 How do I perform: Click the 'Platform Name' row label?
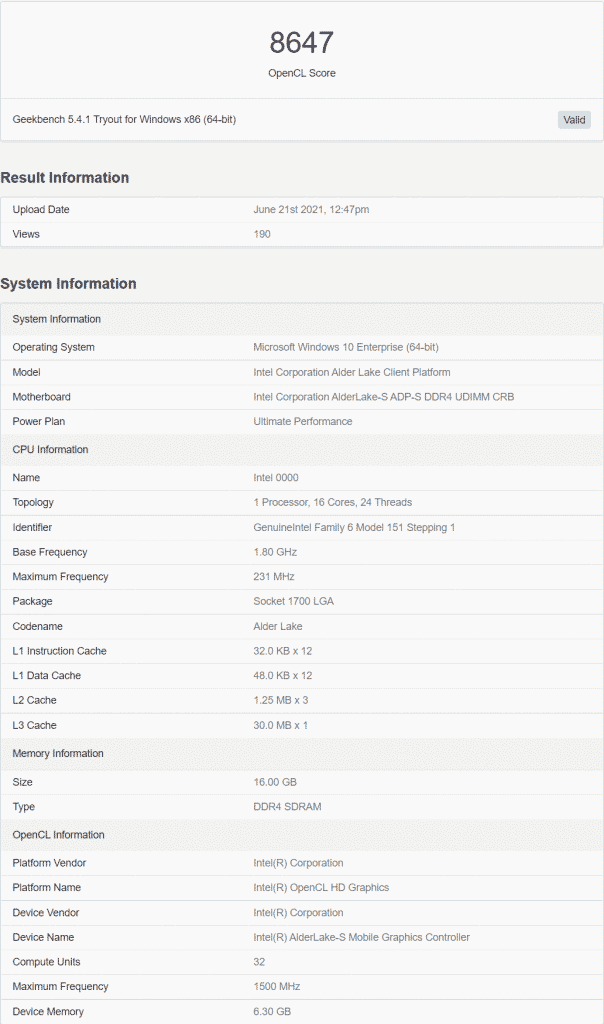point(46,888)
